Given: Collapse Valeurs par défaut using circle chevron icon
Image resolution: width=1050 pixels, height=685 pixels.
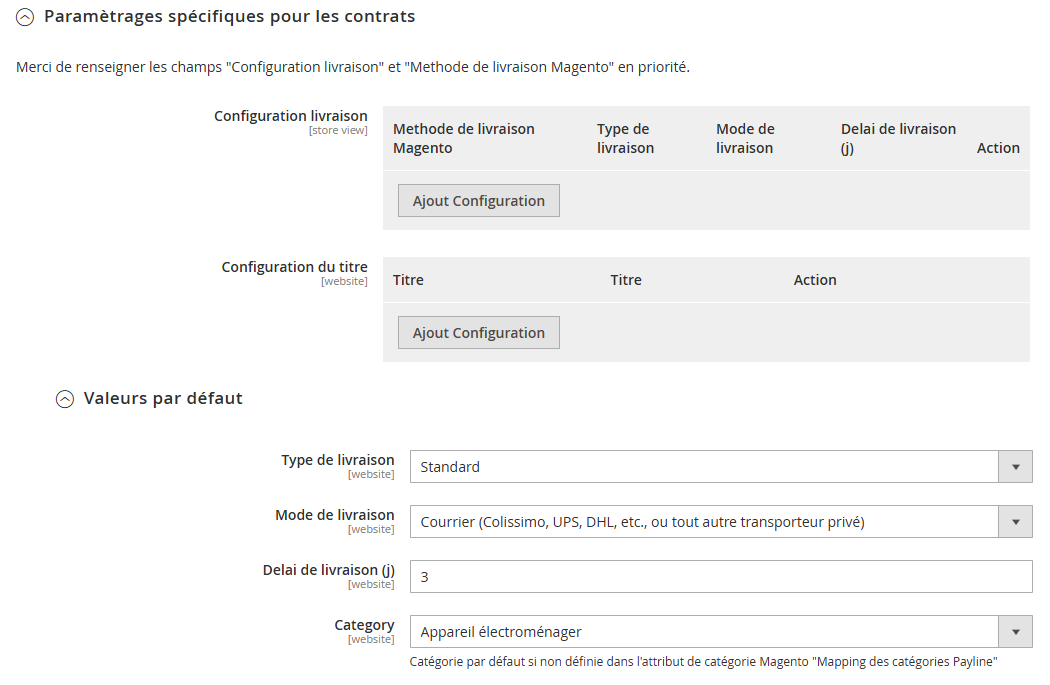Looking at the screenshot, I should [65, 399].
